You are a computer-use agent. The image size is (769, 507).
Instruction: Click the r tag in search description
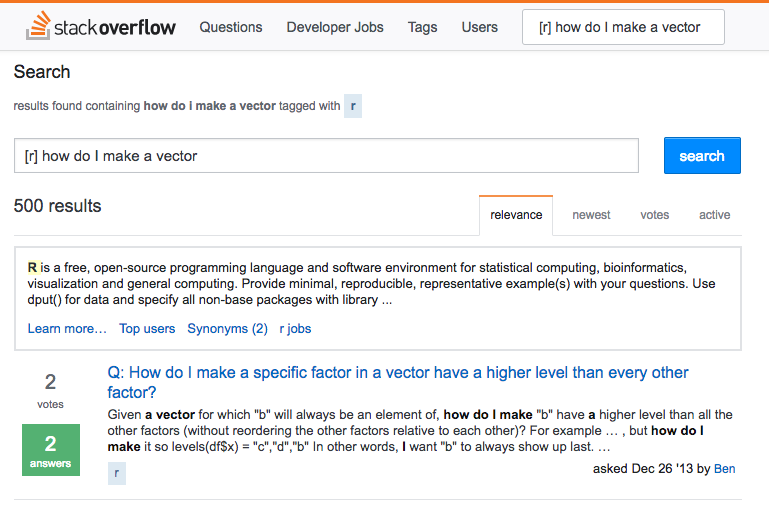coord(352,106)
